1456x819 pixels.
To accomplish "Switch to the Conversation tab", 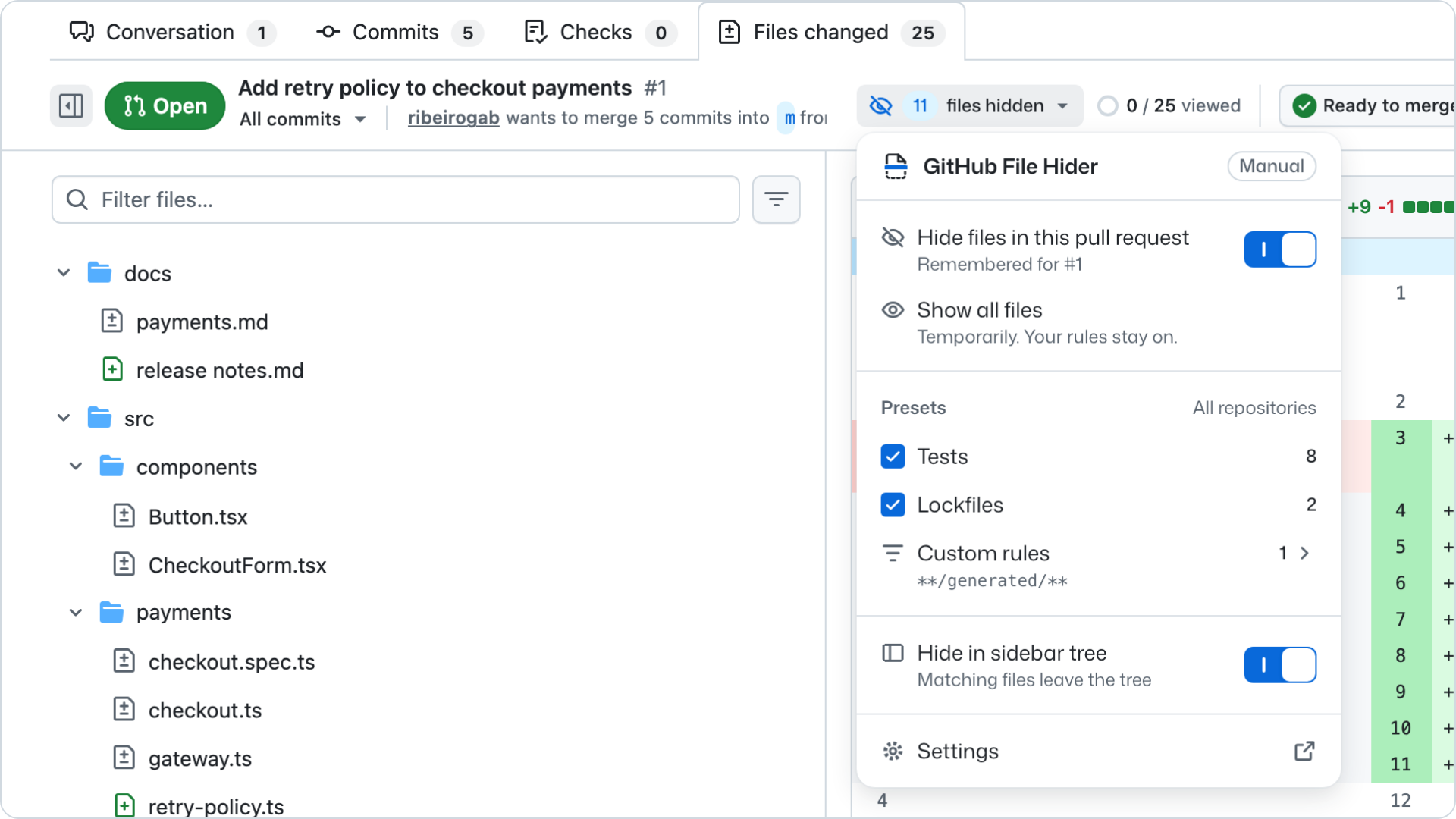I will click(x=171, y=32).
